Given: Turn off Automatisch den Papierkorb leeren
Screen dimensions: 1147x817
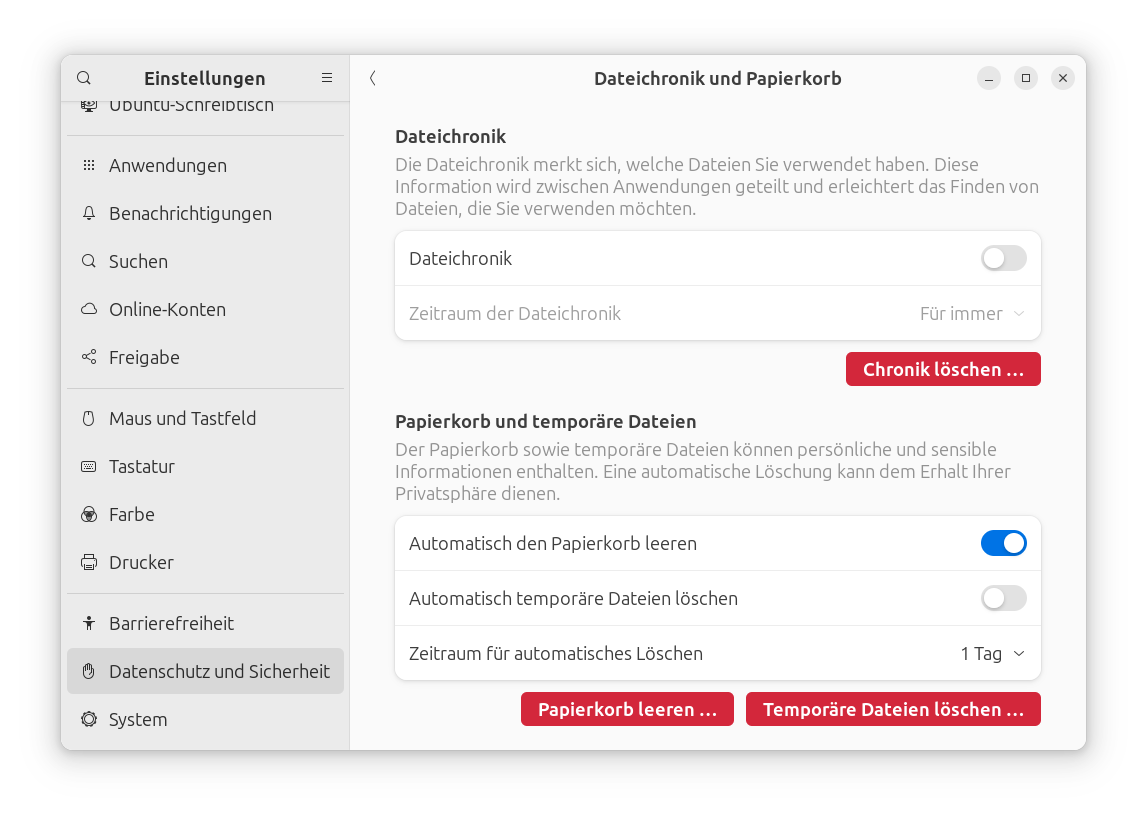Looking at the screenshot, I should pos(1003,543).
